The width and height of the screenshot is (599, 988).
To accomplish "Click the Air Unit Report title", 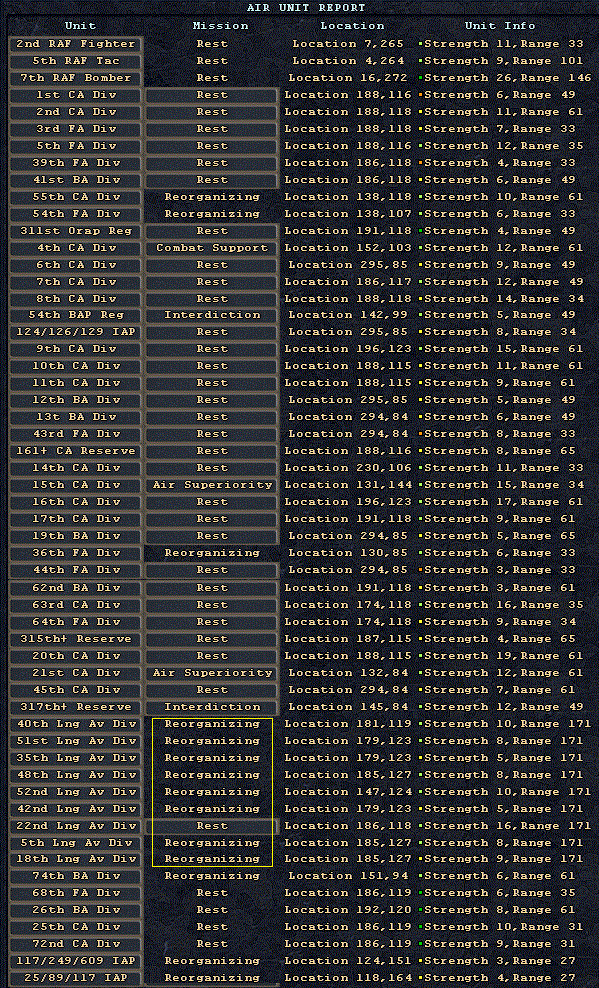I will coord(305,8).
